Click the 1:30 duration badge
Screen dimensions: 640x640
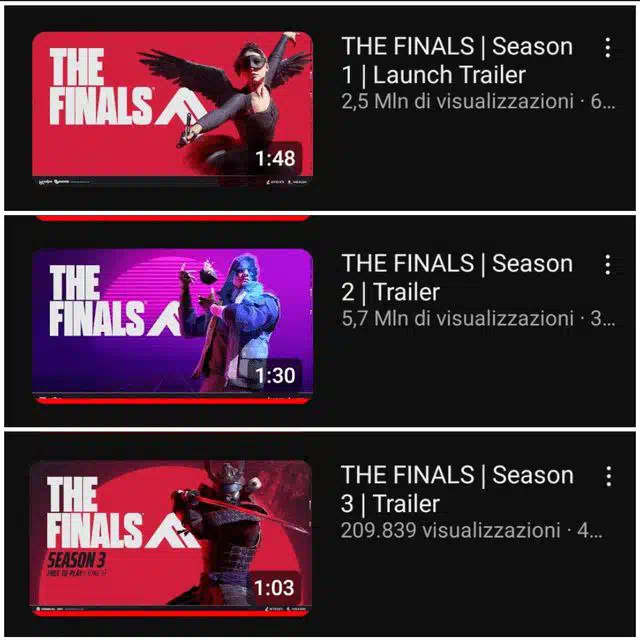click(275, 375)
